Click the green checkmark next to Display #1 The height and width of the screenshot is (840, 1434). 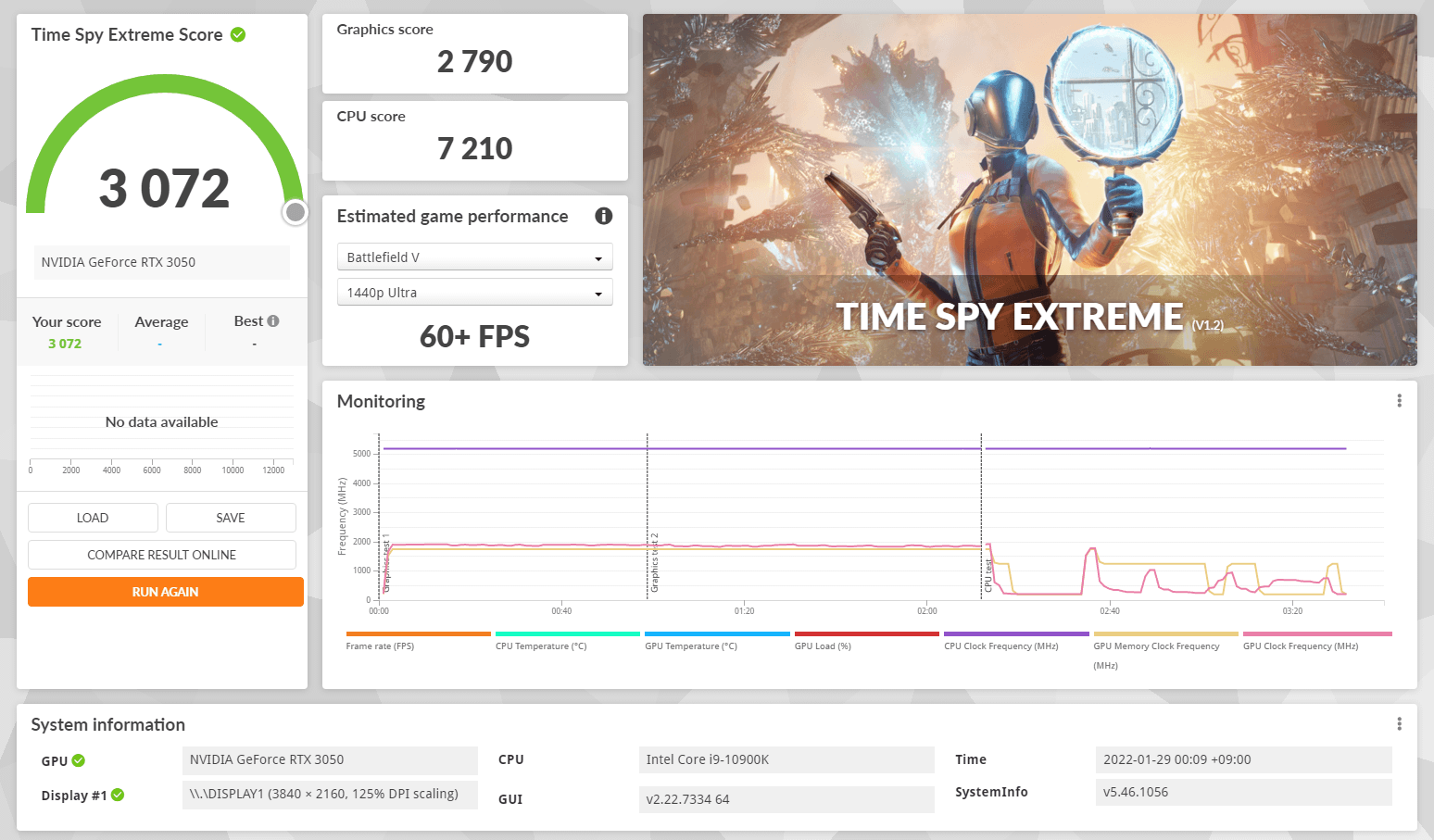click(x=118, y=795)
